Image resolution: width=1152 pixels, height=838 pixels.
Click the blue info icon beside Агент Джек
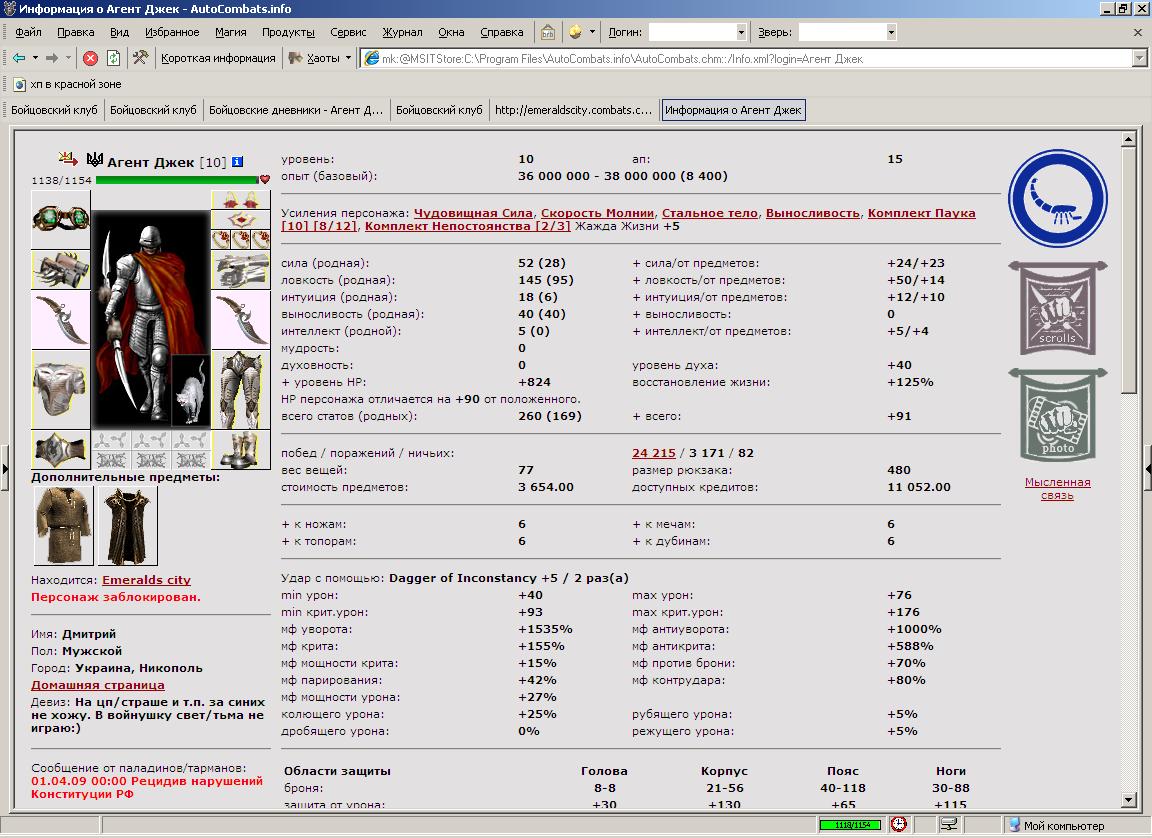(x=237, y=162)
